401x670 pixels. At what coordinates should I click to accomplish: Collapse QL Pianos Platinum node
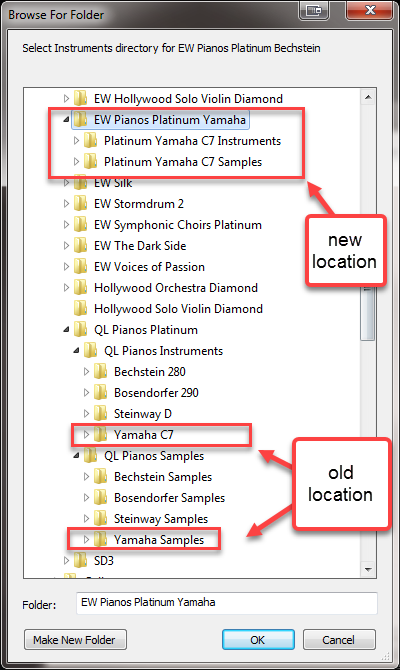pos(66,329)
